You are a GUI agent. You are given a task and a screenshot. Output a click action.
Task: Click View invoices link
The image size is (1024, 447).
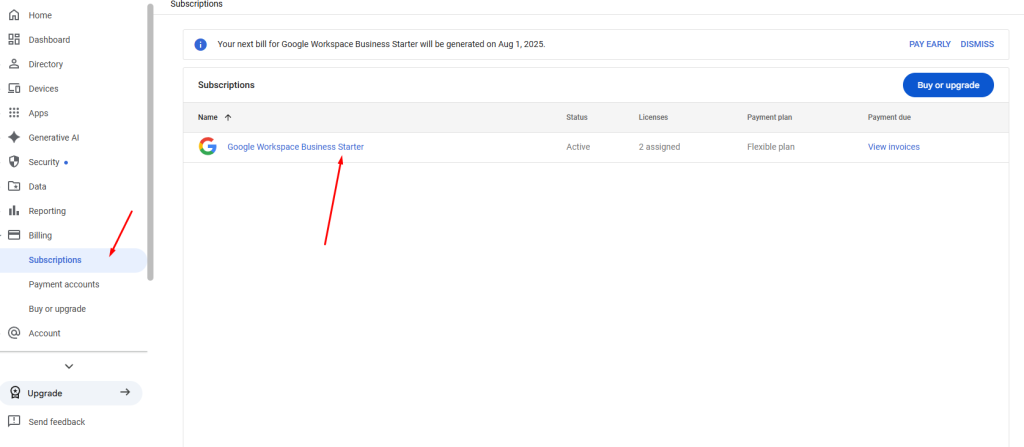pyautogui.click(x=893, y=147)
